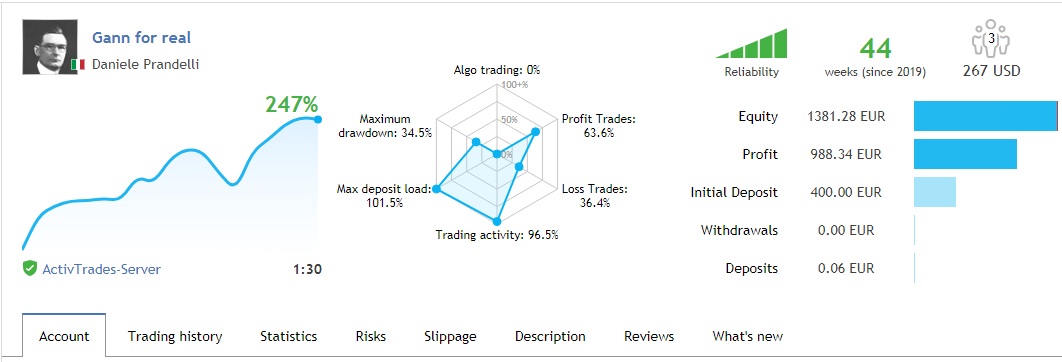Select the Description tab
1062x362 pixels.
(550, 336)
